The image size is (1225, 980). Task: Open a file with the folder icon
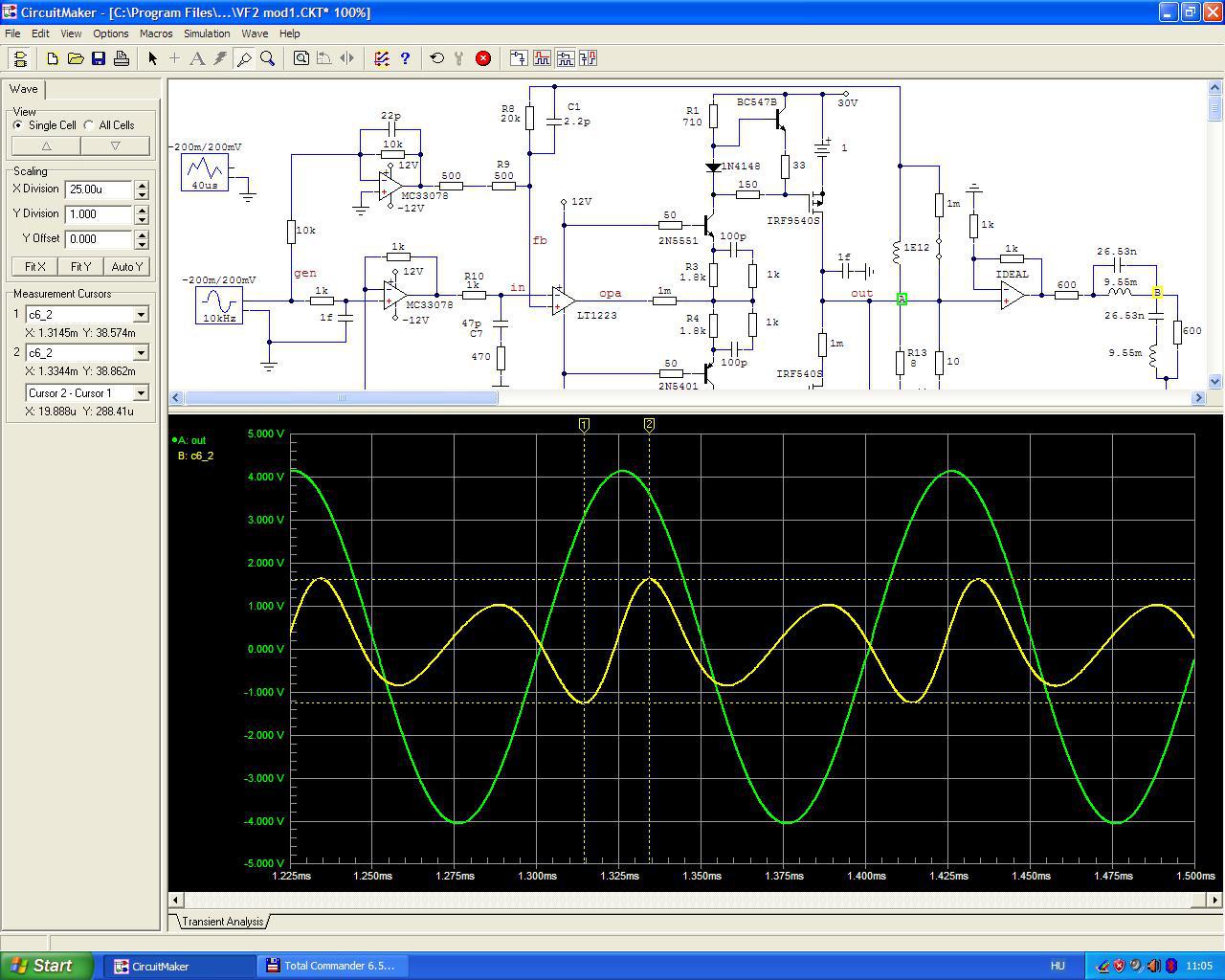pos(76,58)
